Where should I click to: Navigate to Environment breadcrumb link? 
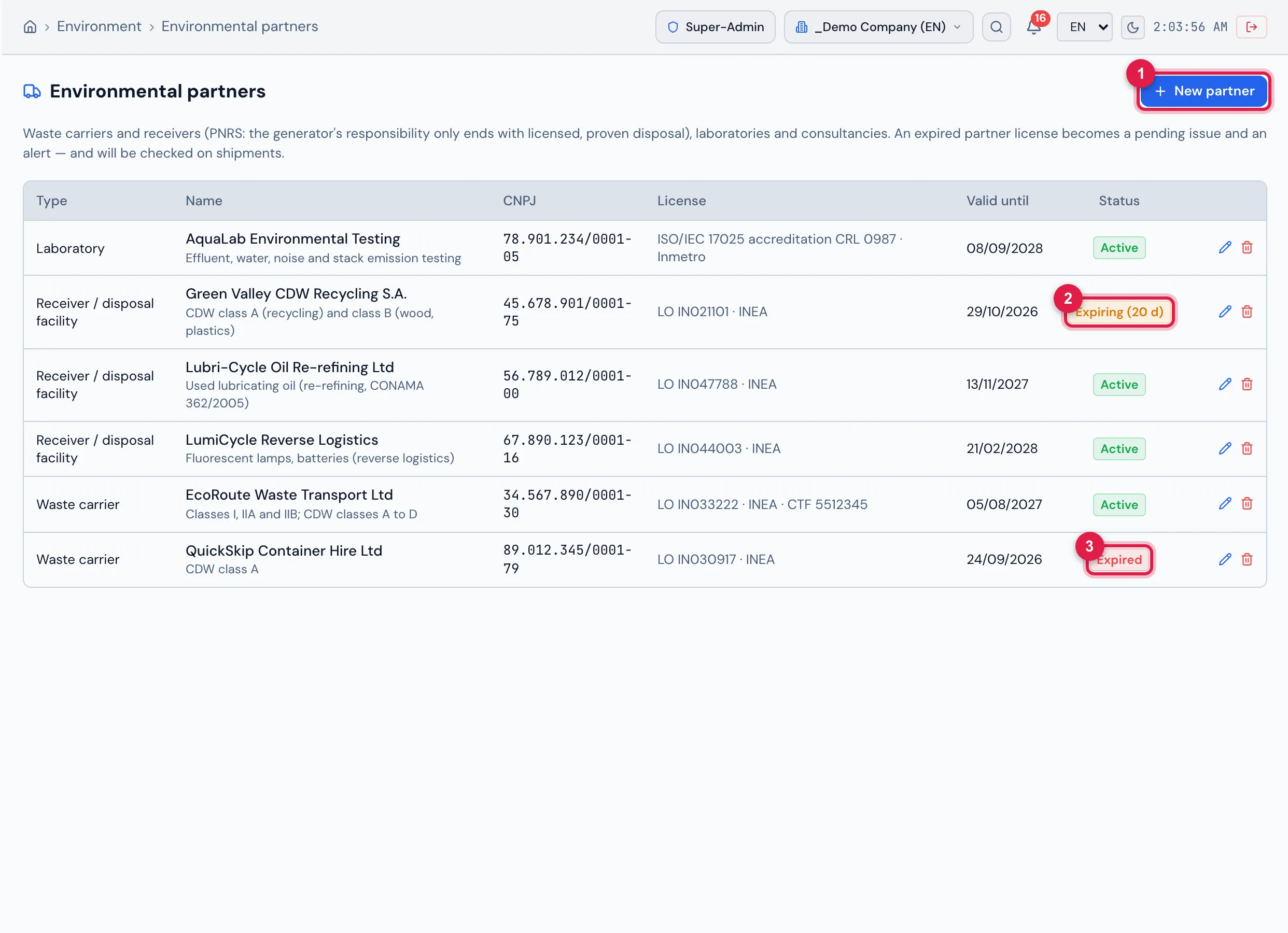tap(99, 26)
